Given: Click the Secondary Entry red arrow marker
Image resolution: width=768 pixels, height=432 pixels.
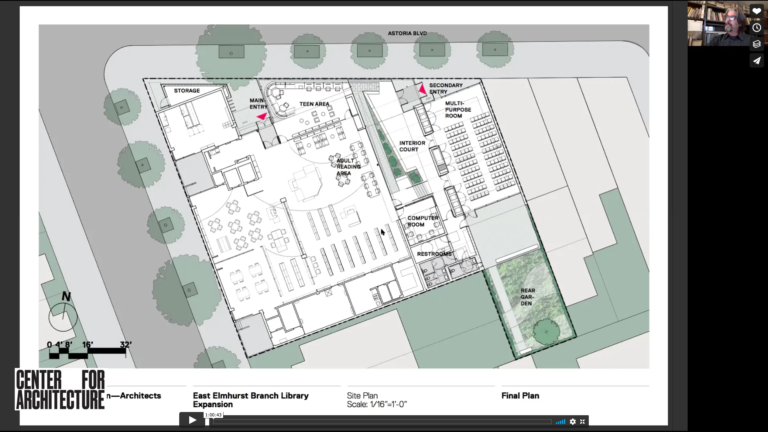Looking at the screenshot, I should pos(423,89).
